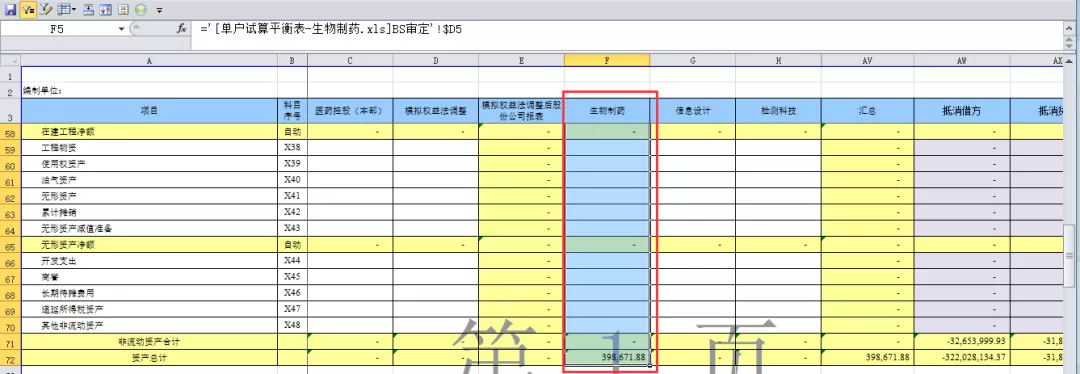This screenshot has width=1080, height=374.
Task: Click the 累计摊销 row label
Action: [x=59, y=212]
